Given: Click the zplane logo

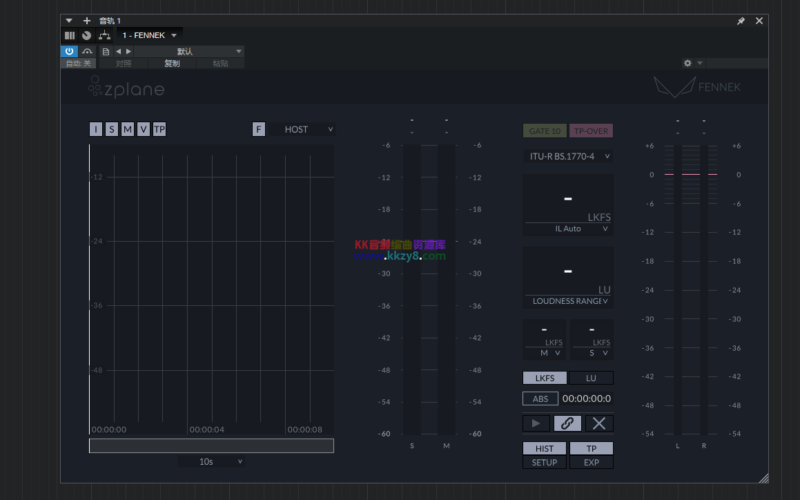Looking at the screenshot, I should [126, 87].
